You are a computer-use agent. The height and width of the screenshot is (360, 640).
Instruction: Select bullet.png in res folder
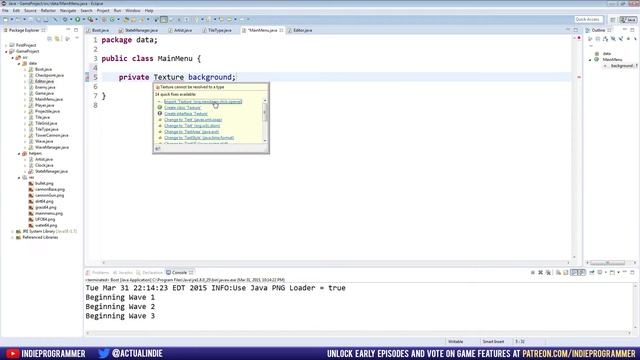click(44, 184)
